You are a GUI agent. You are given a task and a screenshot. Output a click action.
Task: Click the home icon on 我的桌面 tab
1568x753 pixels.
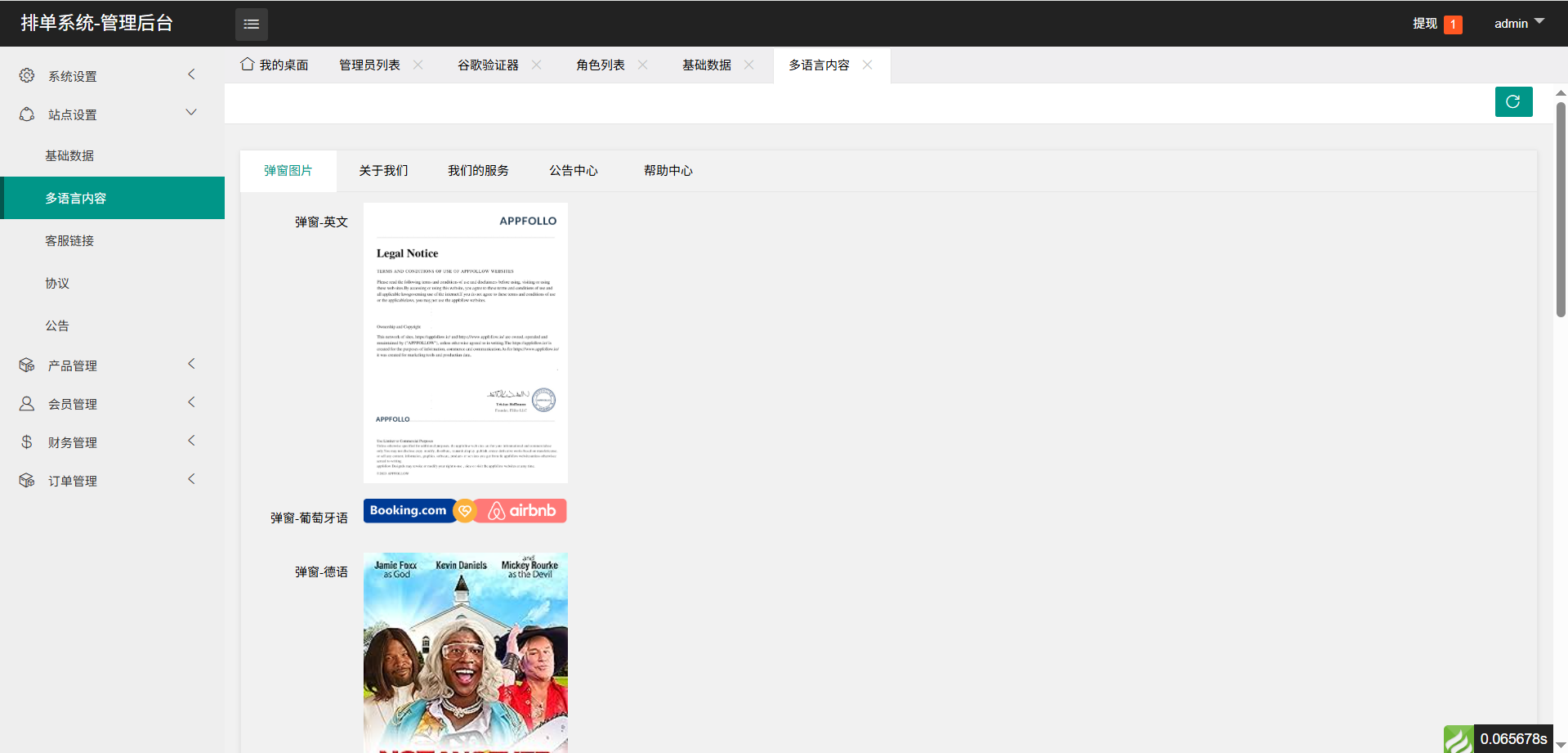tap(247, 64)
